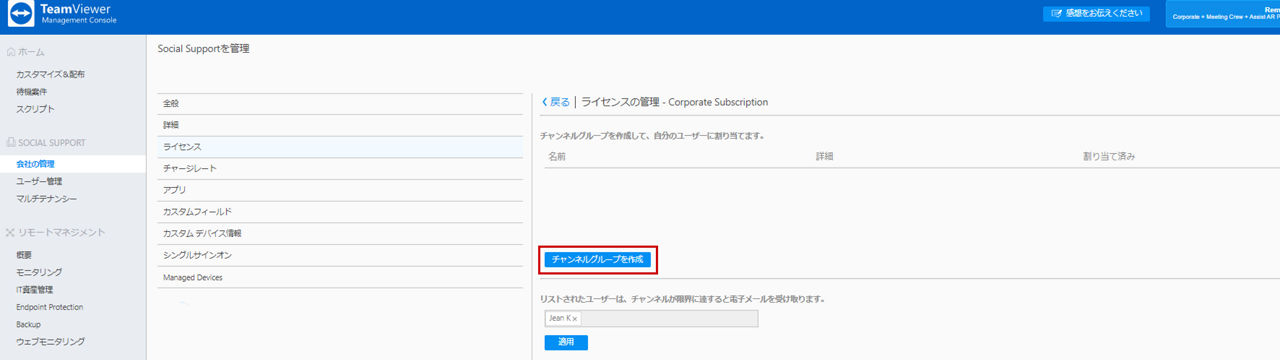Click the Social Support section icon
The width and height of the screenshot is (1280, 360).
tap(11, 143)
